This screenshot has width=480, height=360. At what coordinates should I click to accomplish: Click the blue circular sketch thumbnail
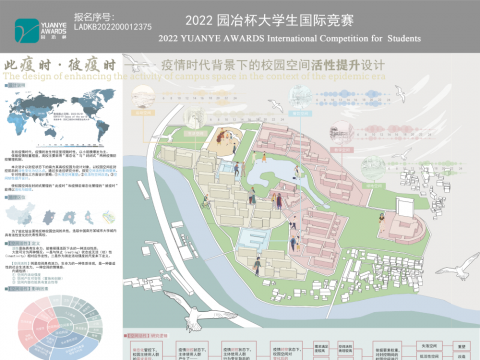(300, 97)
